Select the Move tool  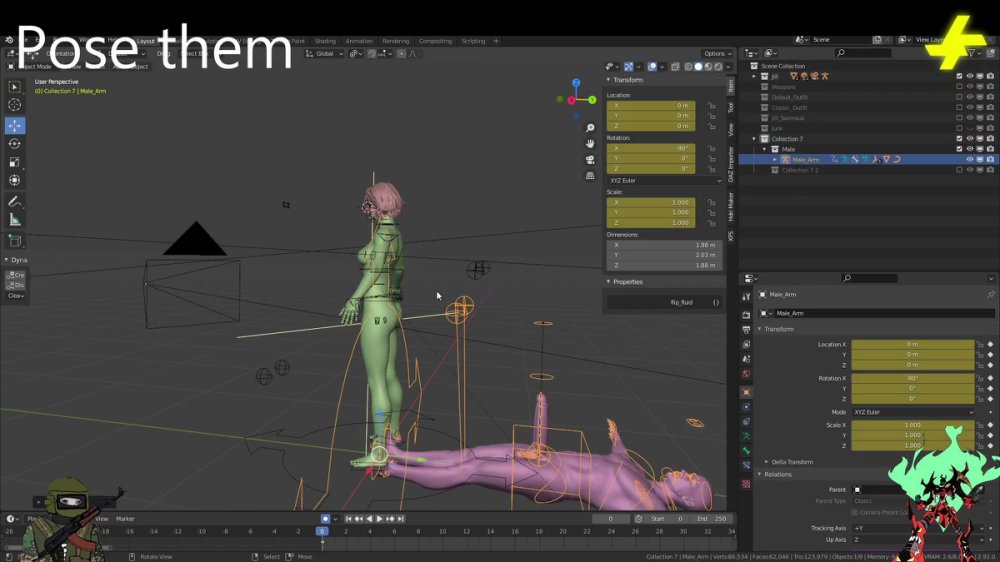point(15,126)
